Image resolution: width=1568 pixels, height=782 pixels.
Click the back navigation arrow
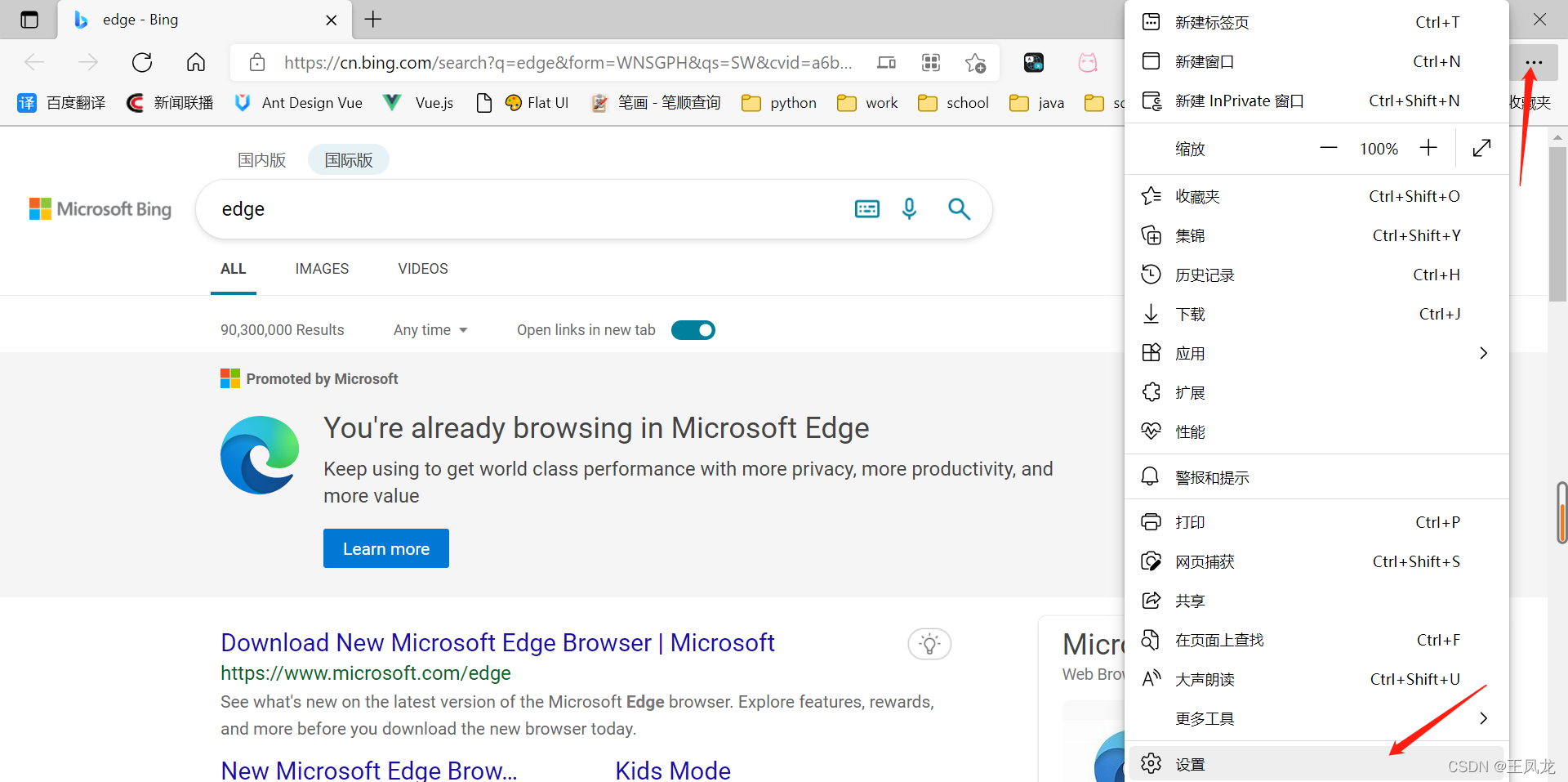(34, 62)
